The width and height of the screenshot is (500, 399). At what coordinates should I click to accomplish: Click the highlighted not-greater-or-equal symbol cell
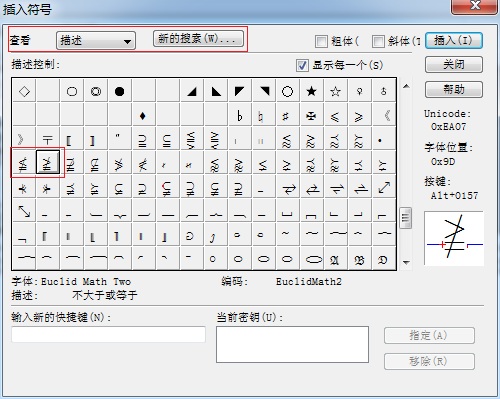click(48, 162)
